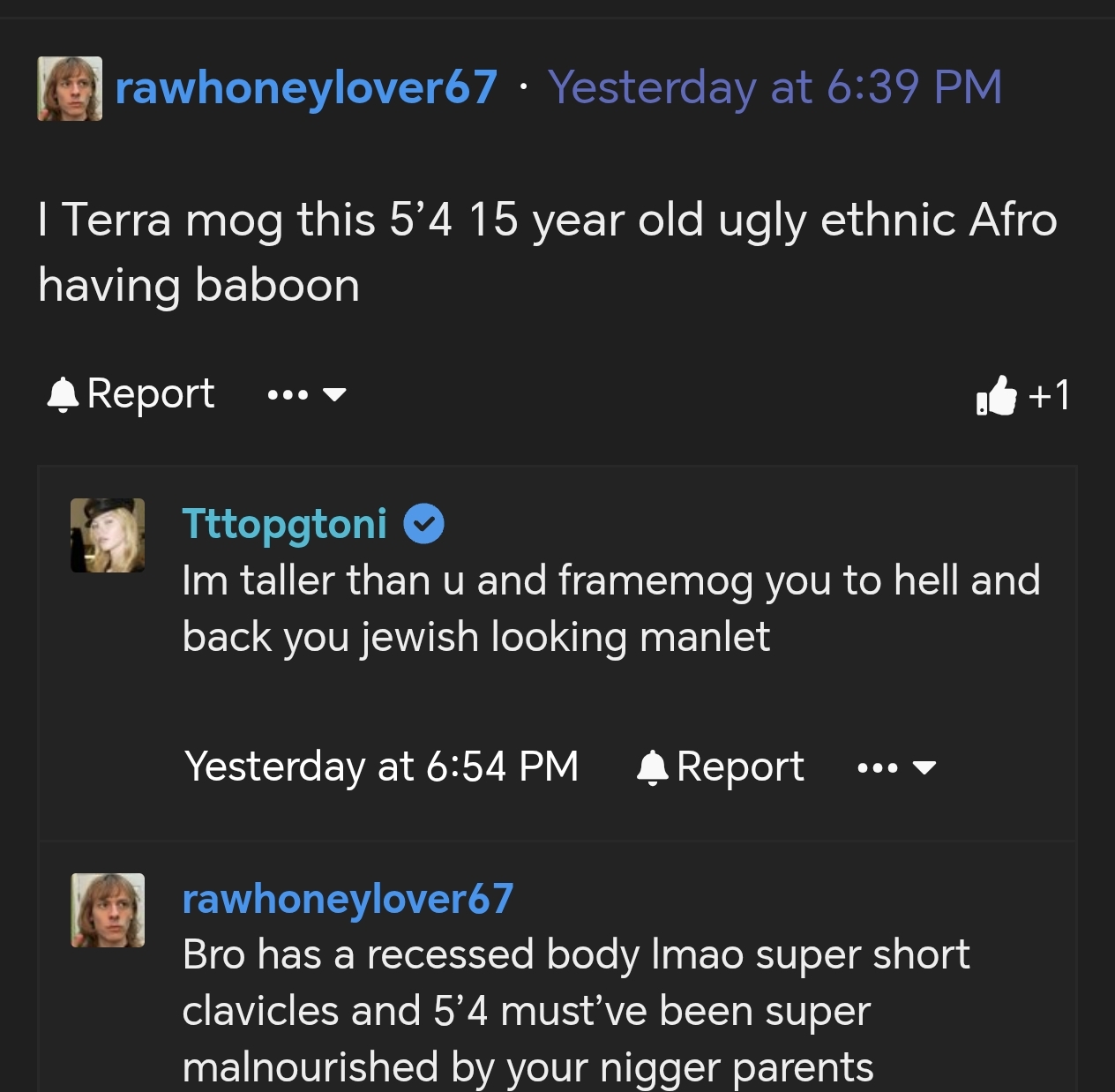Open the three-dots menu on Tttopgtoni's reply

tap(877, 767)
